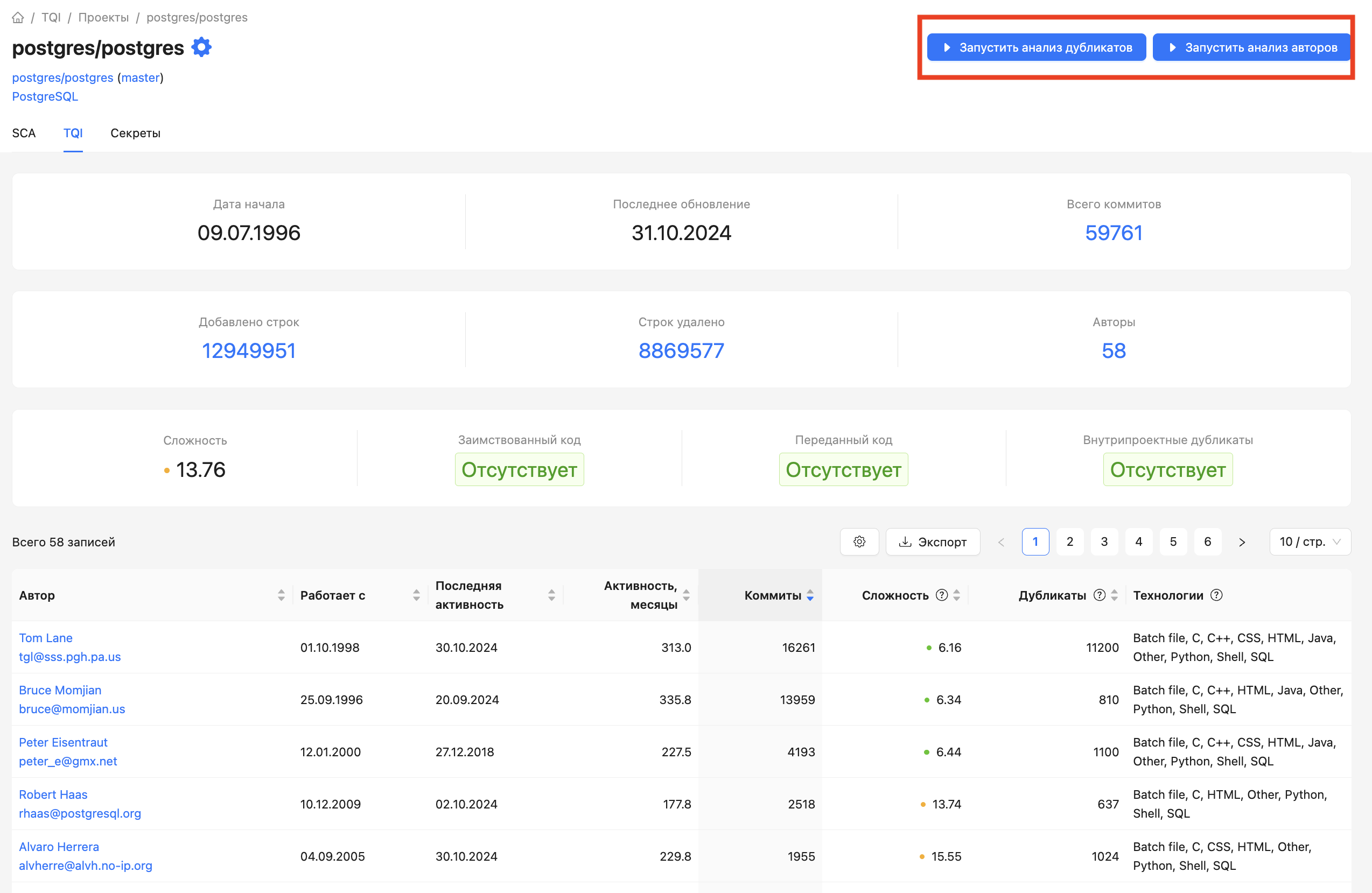This screenshot has height=893, width=1372.
Task: Click email tgl@sss.pgh.pa.us
Action: pos(70,657)
